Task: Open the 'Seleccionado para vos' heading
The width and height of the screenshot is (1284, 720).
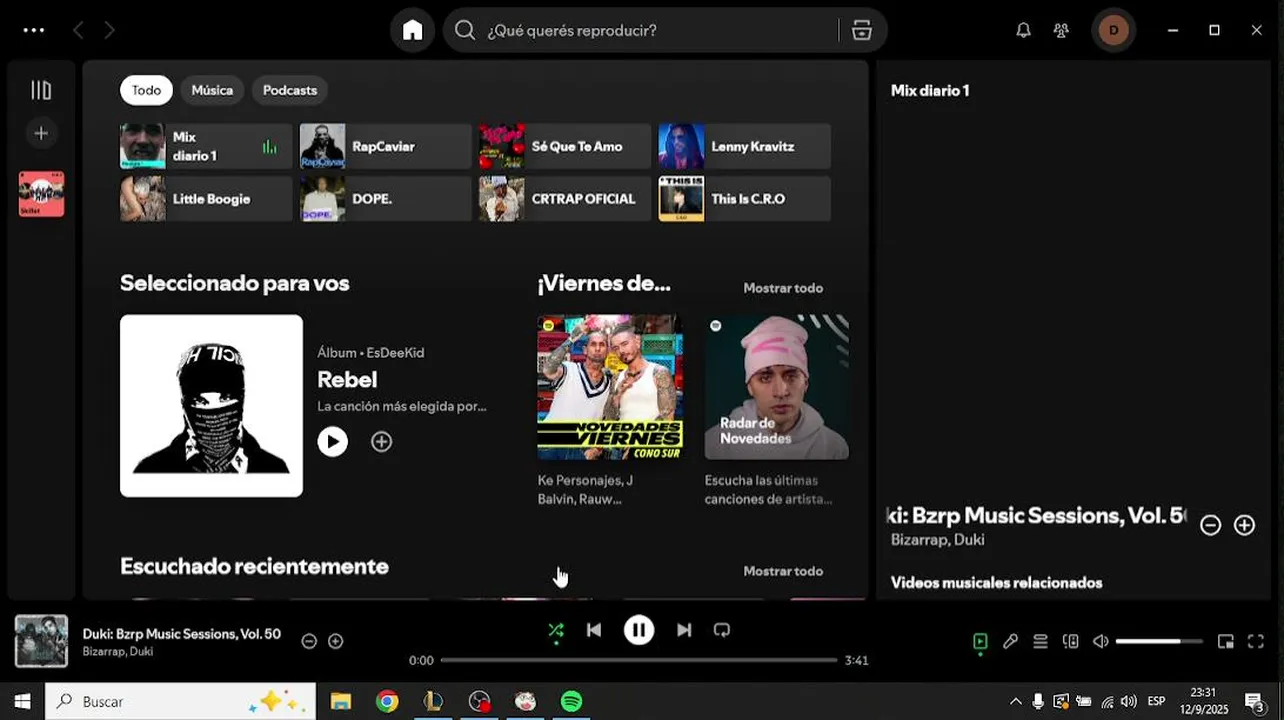Action: pos(235,283)
